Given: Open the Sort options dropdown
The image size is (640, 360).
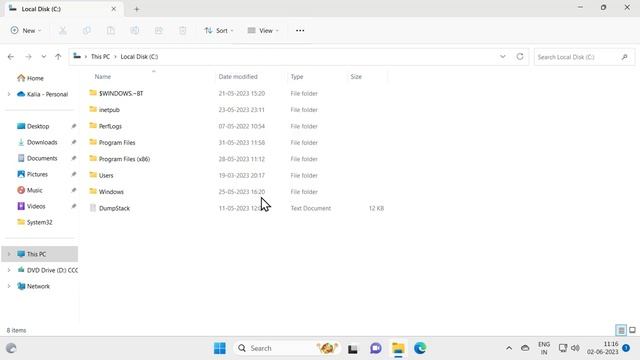Looking at the screenshot, I should (219, 31).
